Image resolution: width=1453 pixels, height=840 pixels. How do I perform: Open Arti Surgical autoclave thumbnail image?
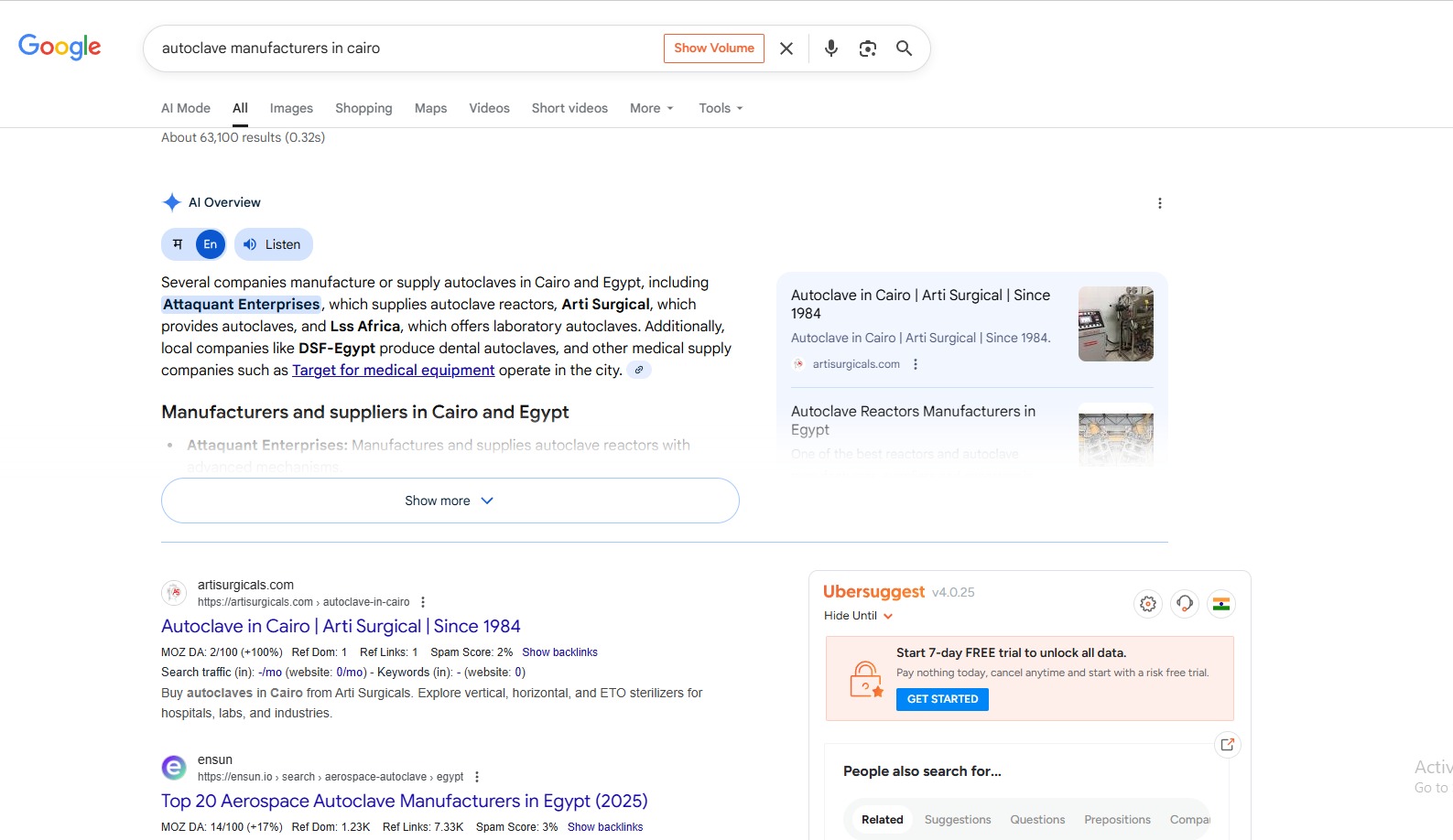[1116, 324]
